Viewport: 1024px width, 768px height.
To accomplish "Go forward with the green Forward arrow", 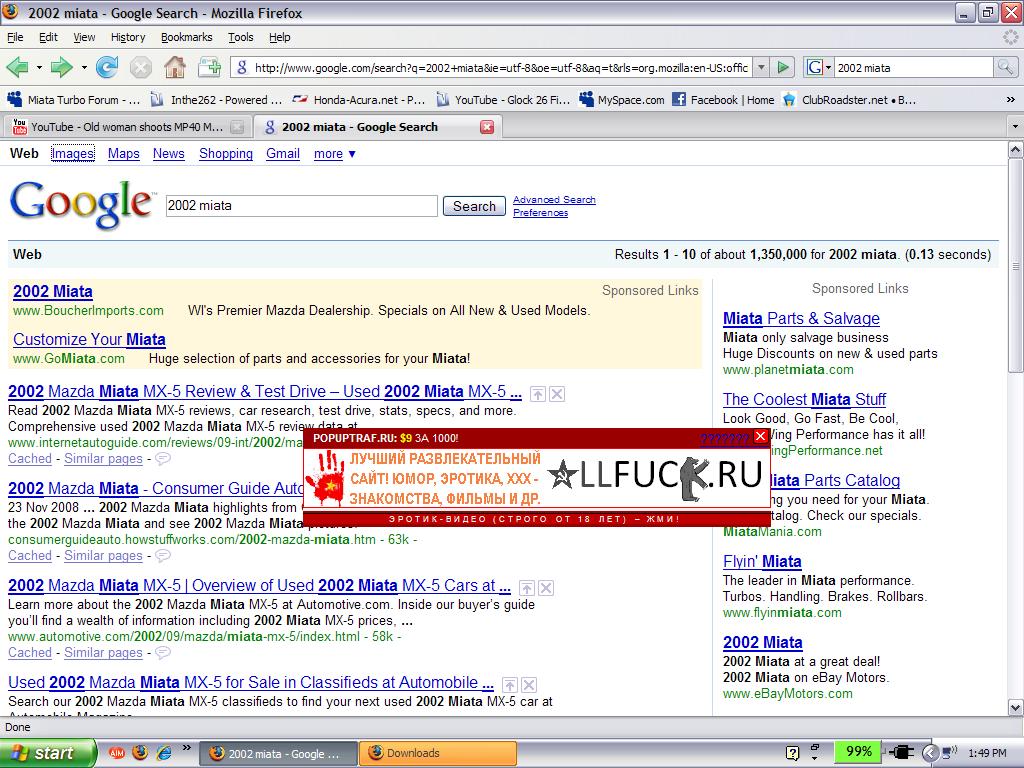I will (x=61, y=67).
